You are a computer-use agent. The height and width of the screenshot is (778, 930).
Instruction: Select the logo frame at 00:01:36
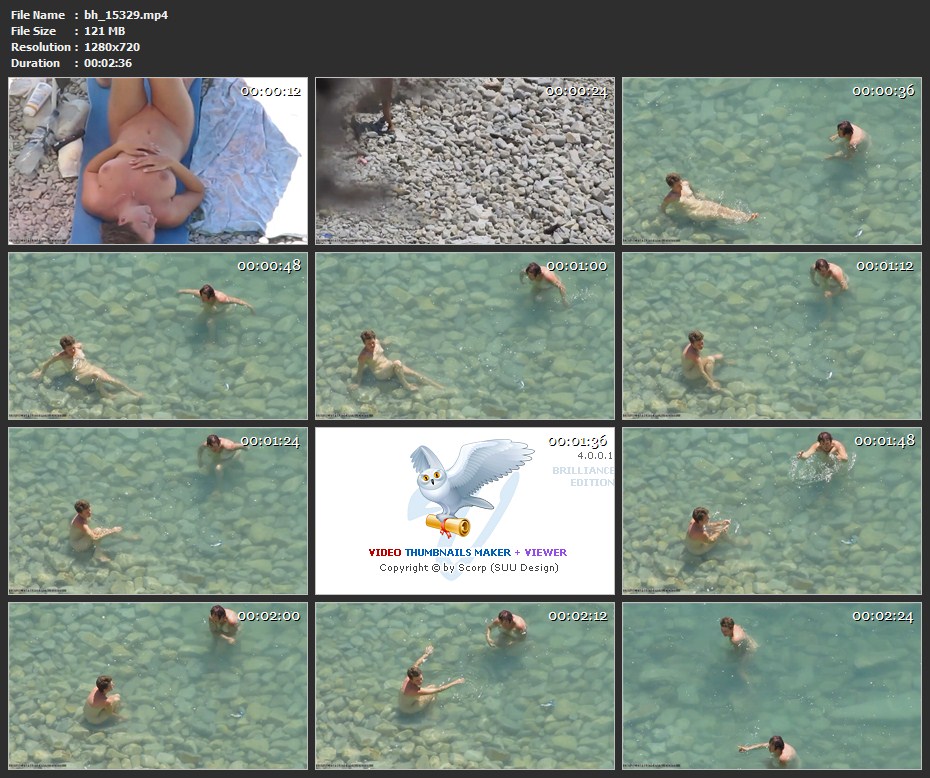click(x=465, y=510)
